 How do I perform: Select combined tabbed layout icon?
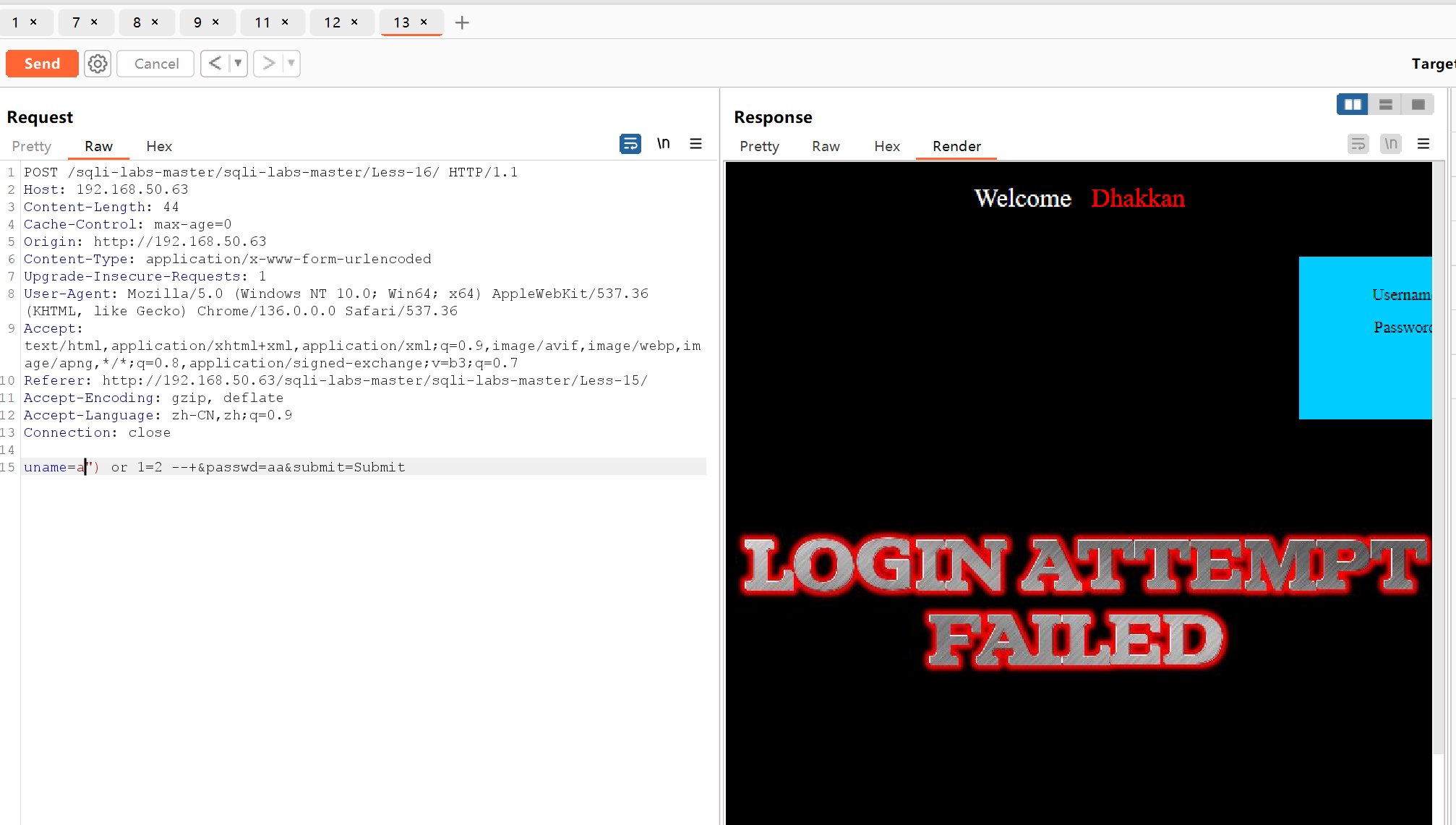[1418, 105]
